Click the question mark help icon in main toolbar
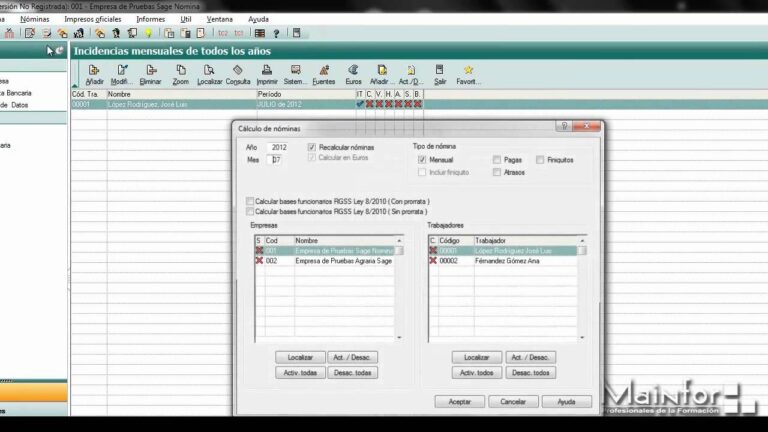The width and height of the screenshot is (768, 432). click(x=276, y=33)
